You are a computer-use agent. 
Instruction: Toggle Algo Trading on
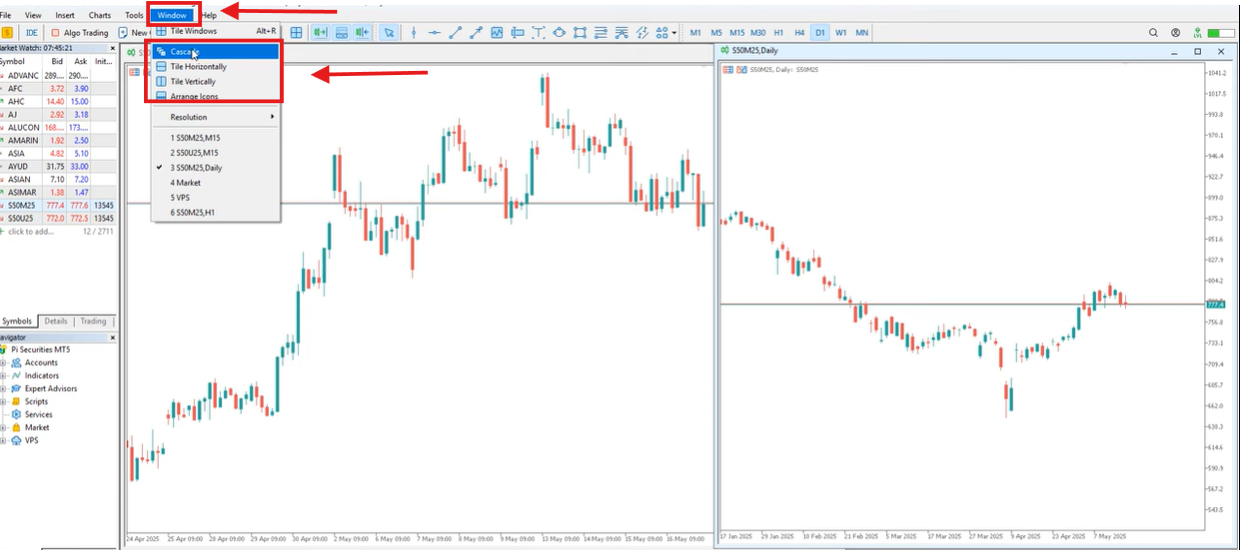(x=79, y=32)
